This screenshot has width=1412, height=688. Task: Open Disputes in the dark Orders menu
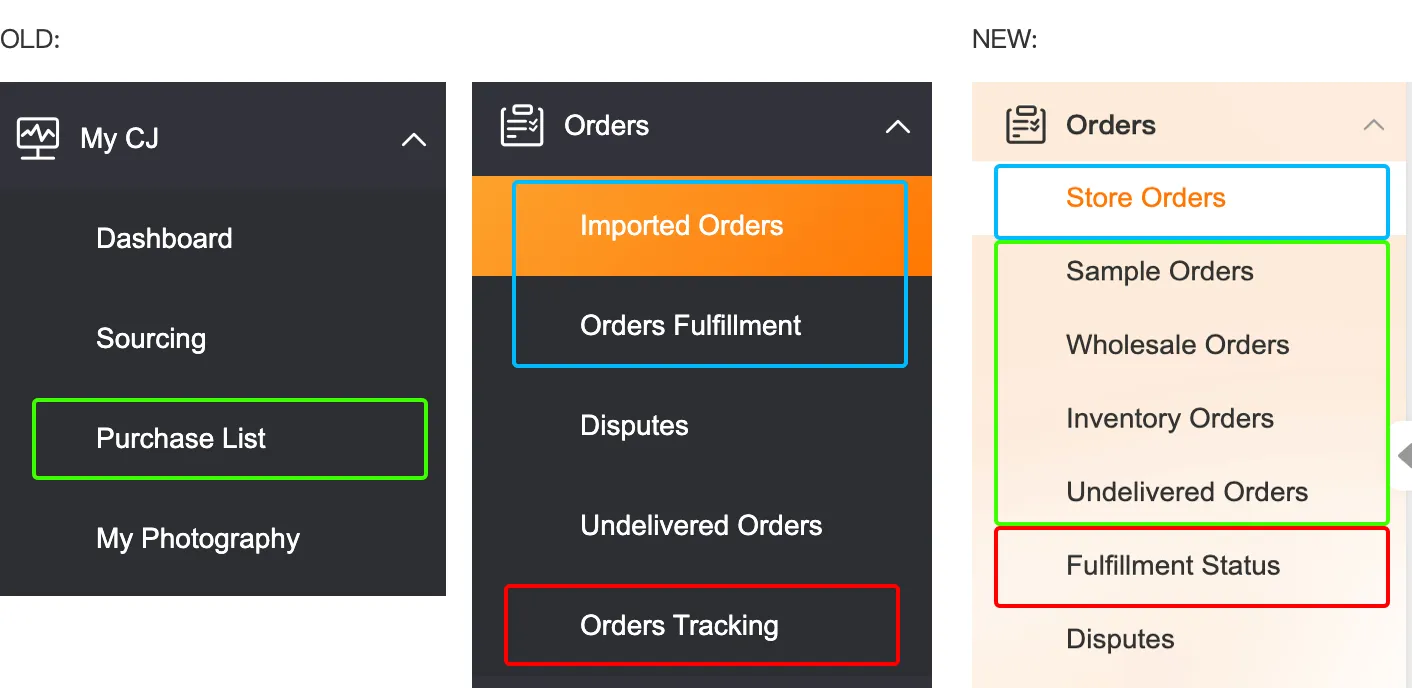[634, 426]
